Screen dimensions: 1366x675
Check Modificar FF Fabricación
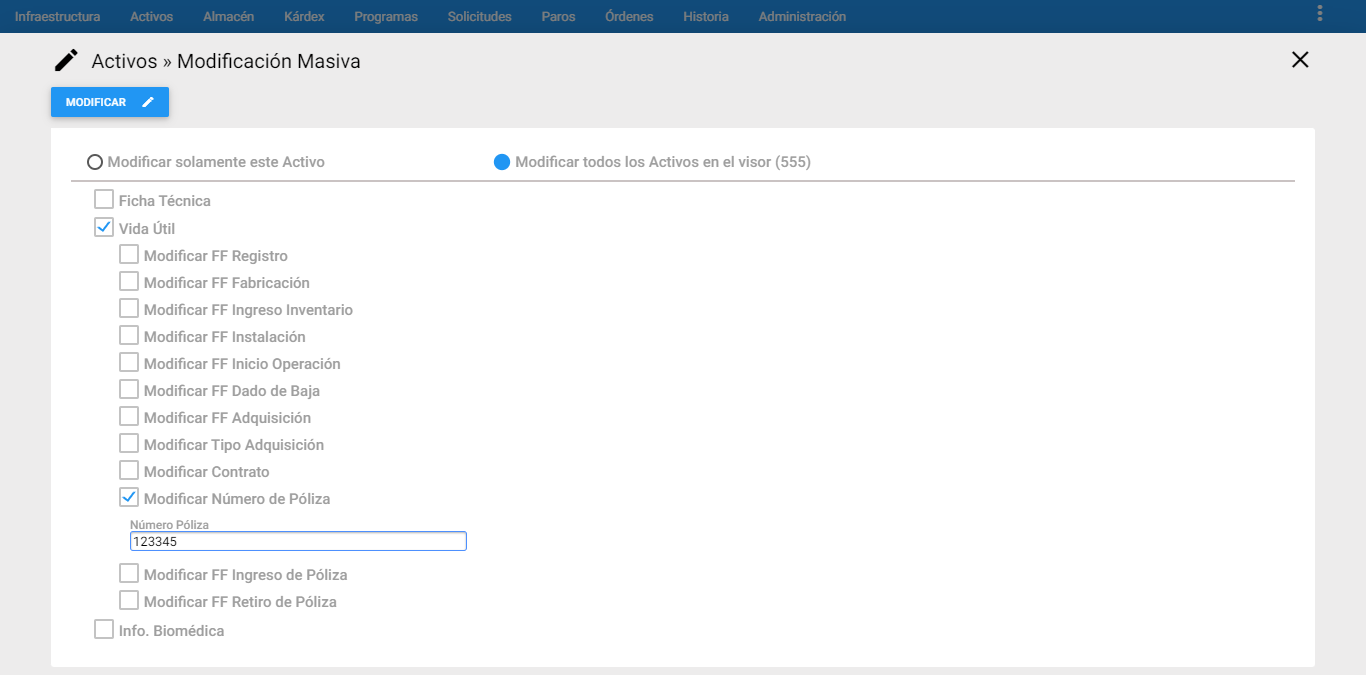[x=129, y=282]
